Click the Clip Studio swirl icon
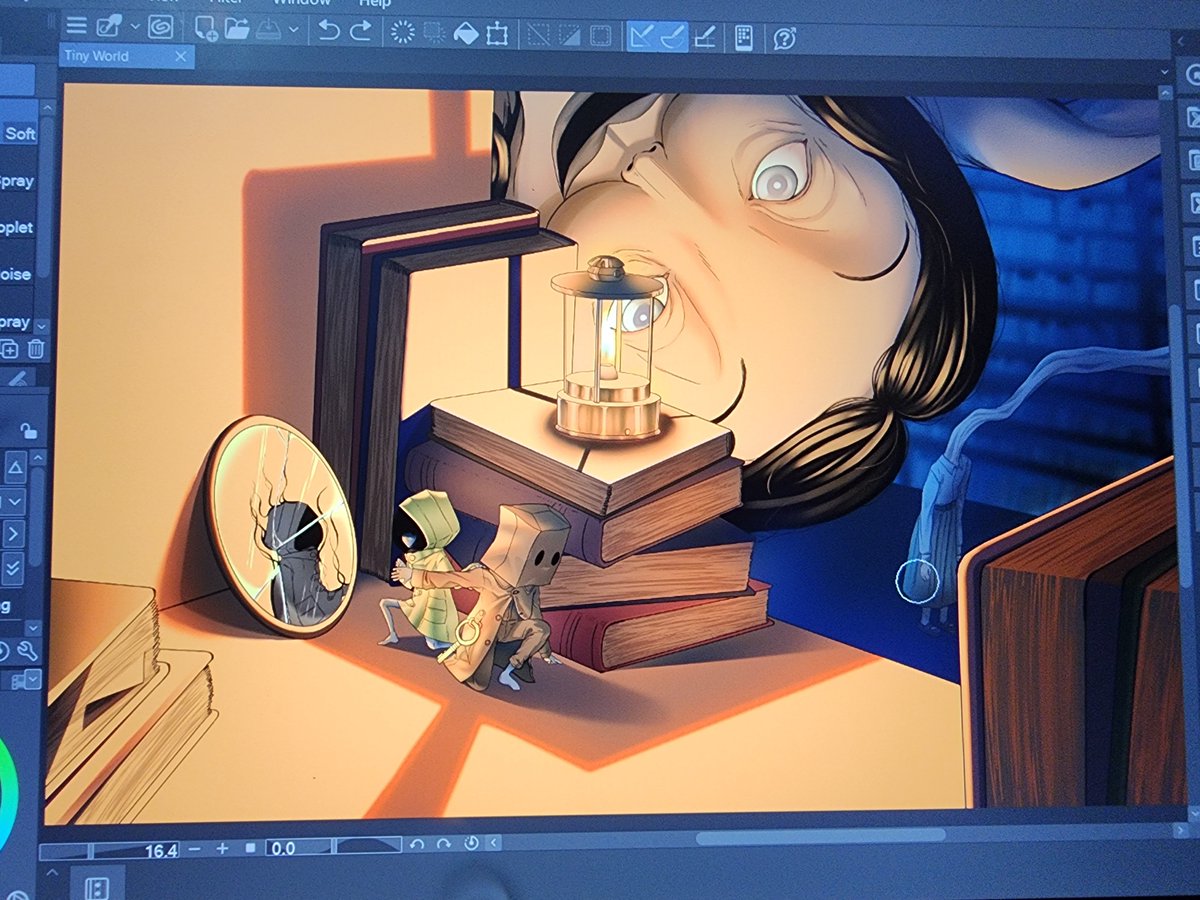 pos(160,27)
